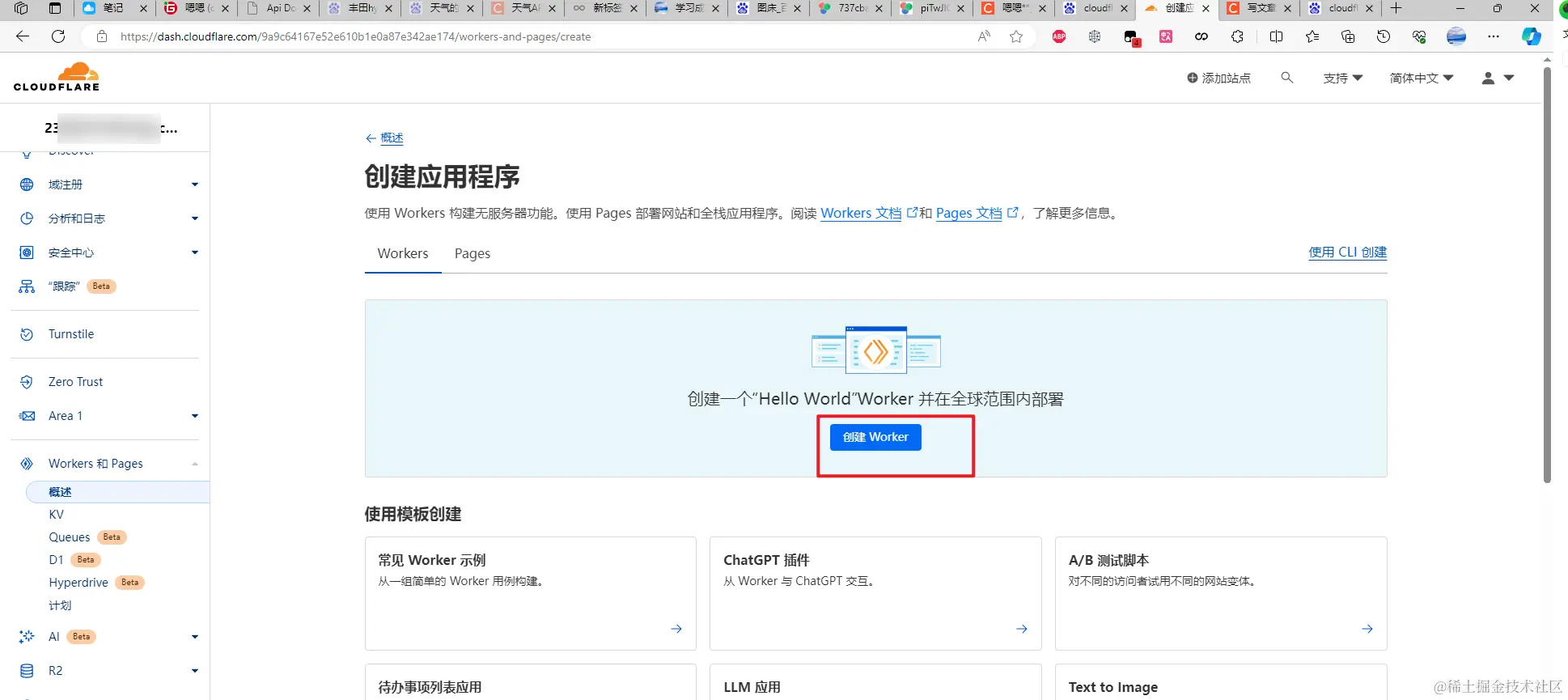Open the 支持 dropdown menu
This screenshot has width=1568, height=700.
click(1343, 78)
